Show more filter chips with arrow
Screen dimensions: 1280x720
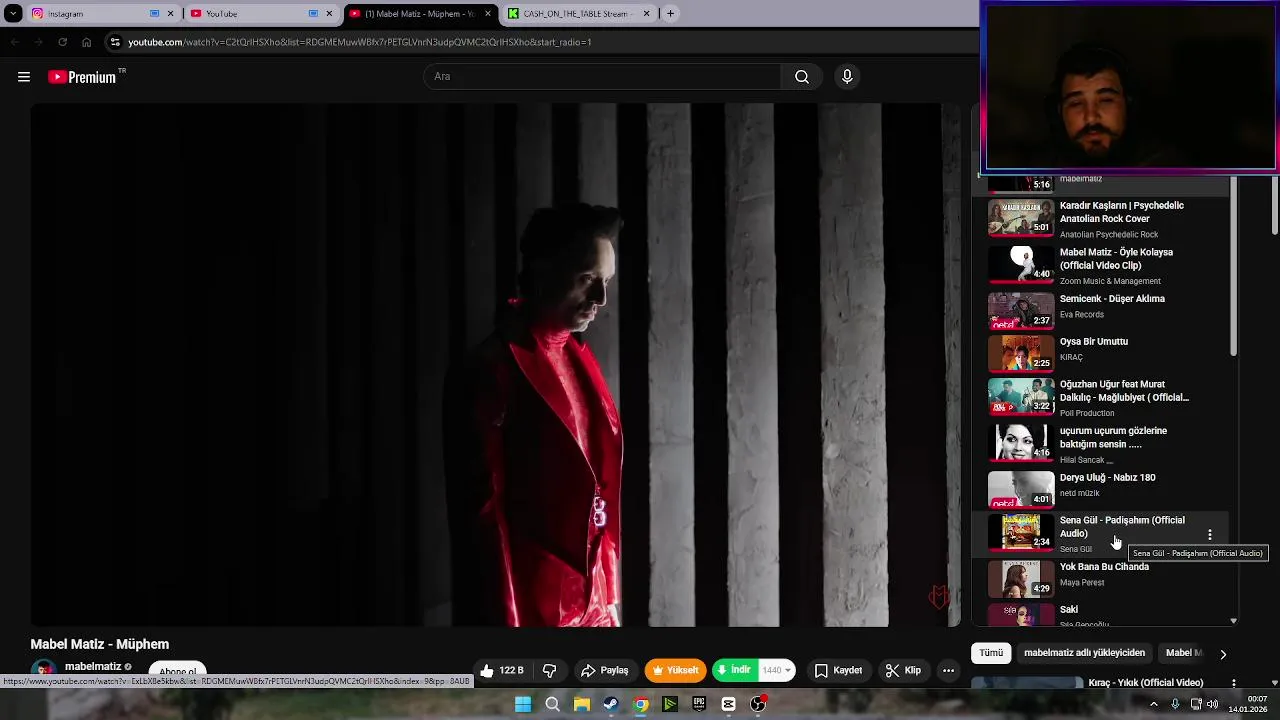(x=1222, y=654)
